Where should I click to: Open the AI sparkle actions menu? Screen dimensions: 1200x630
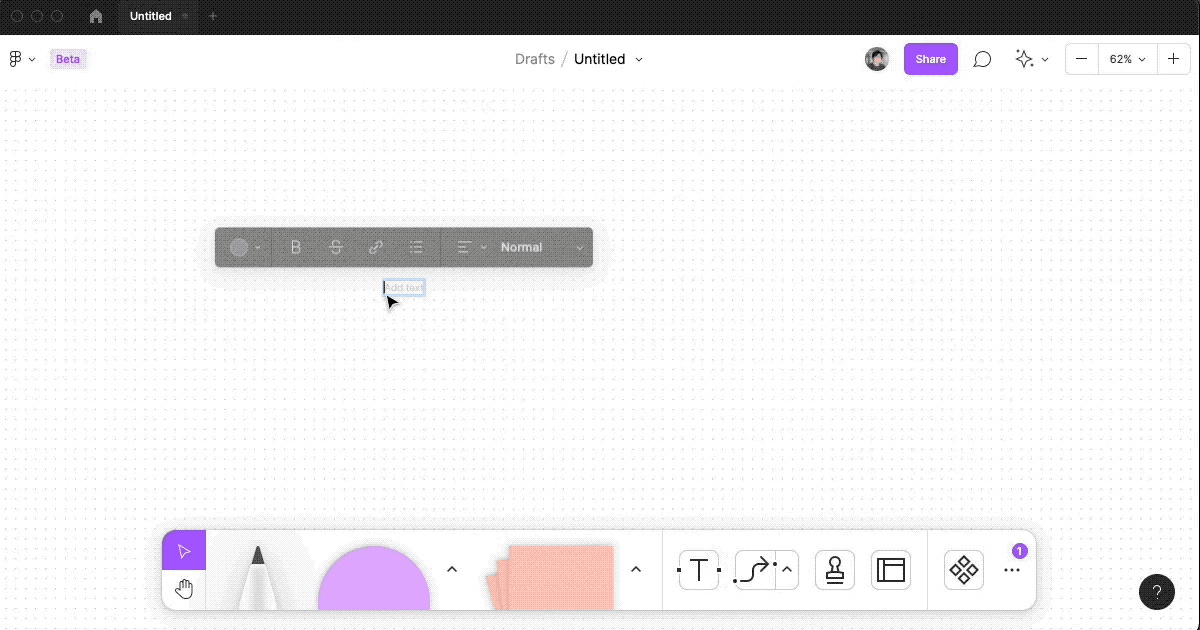point(1031,59)
